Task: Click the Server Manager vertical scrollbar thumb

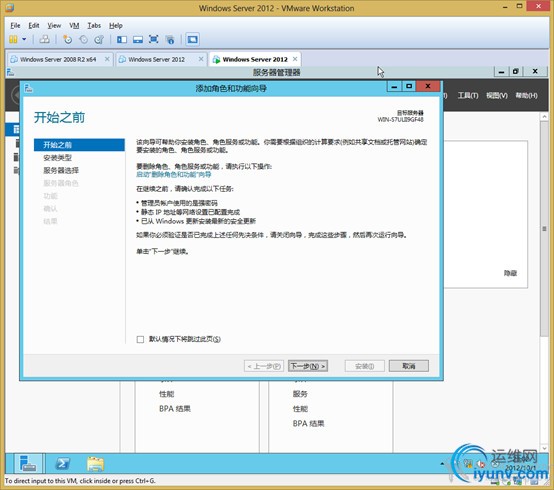Action: coord(544,229)
